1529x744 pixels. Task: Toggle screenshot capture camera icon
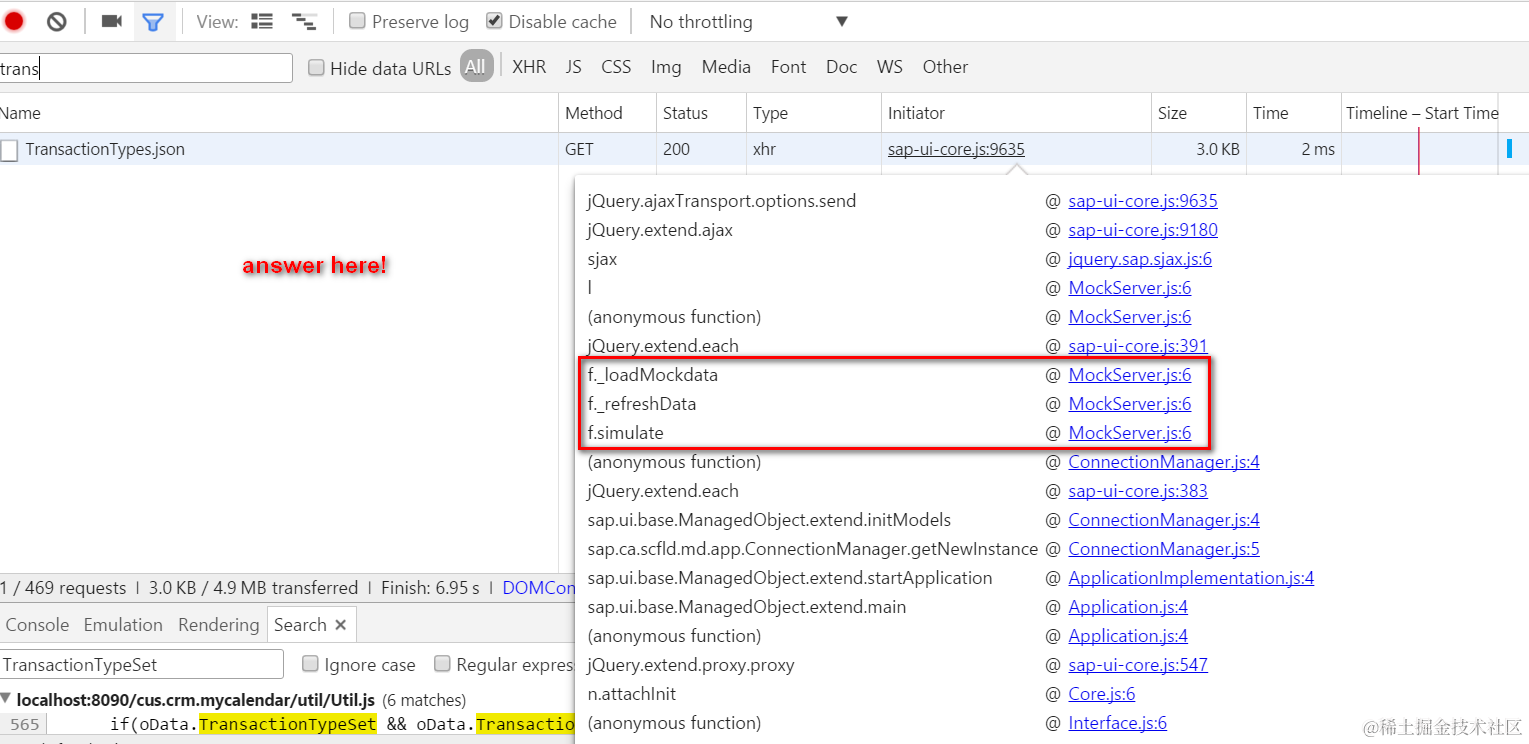(111, 21)
